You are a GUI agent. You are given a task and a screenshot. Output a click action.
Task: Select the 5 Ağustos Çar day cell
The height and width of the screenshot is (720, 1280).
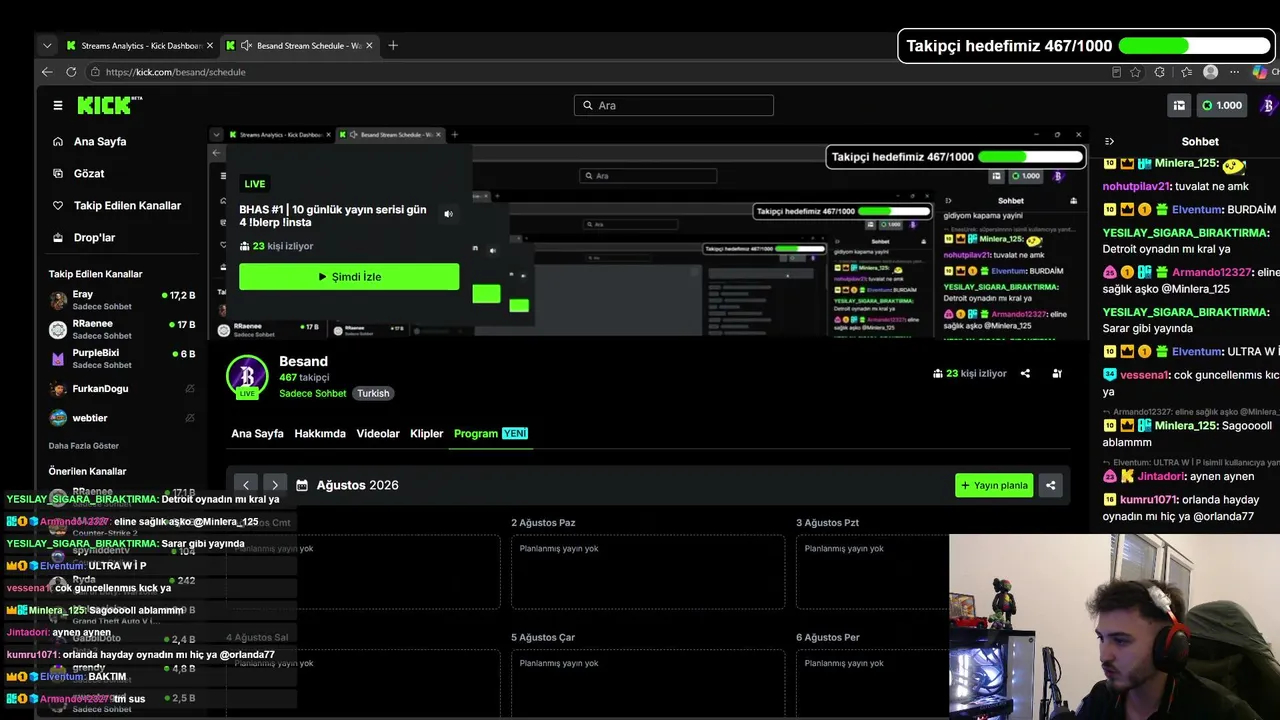pos(648,684)
